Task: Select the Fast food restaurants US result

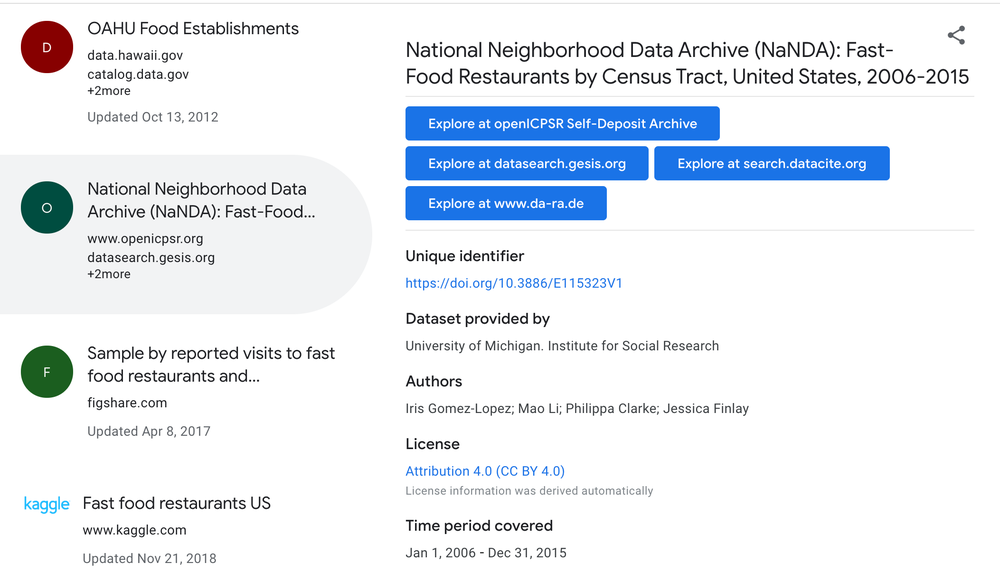Action: coord(176,503)
